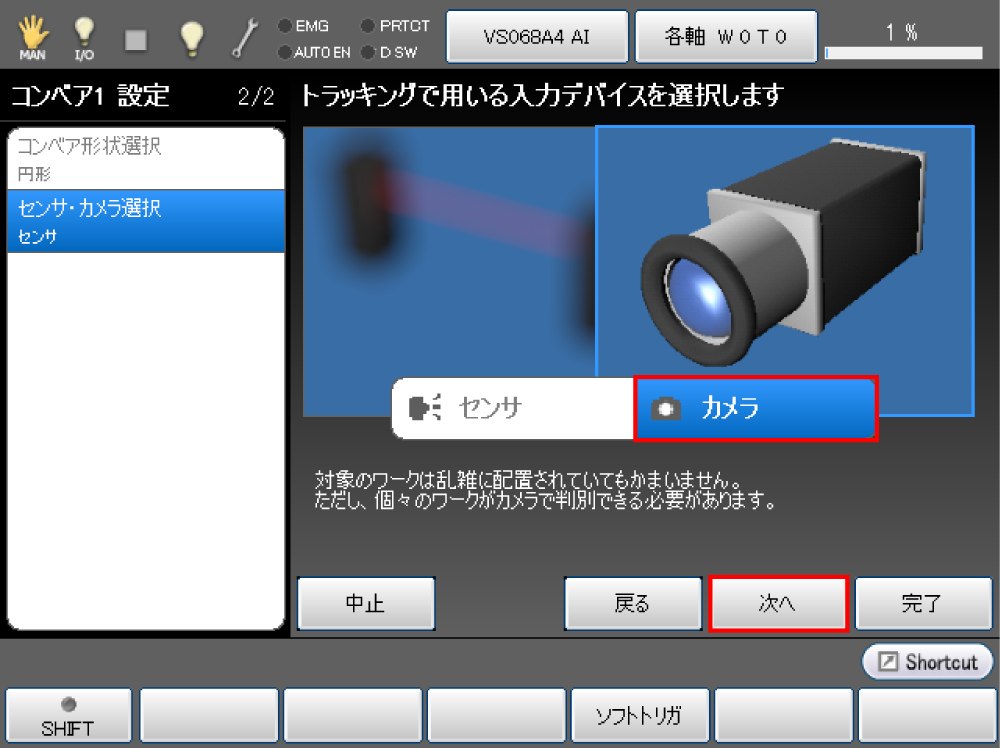Toggle the SHIFT key button
Viewport: 1000px width, 748px height.
tap(68, 716)
